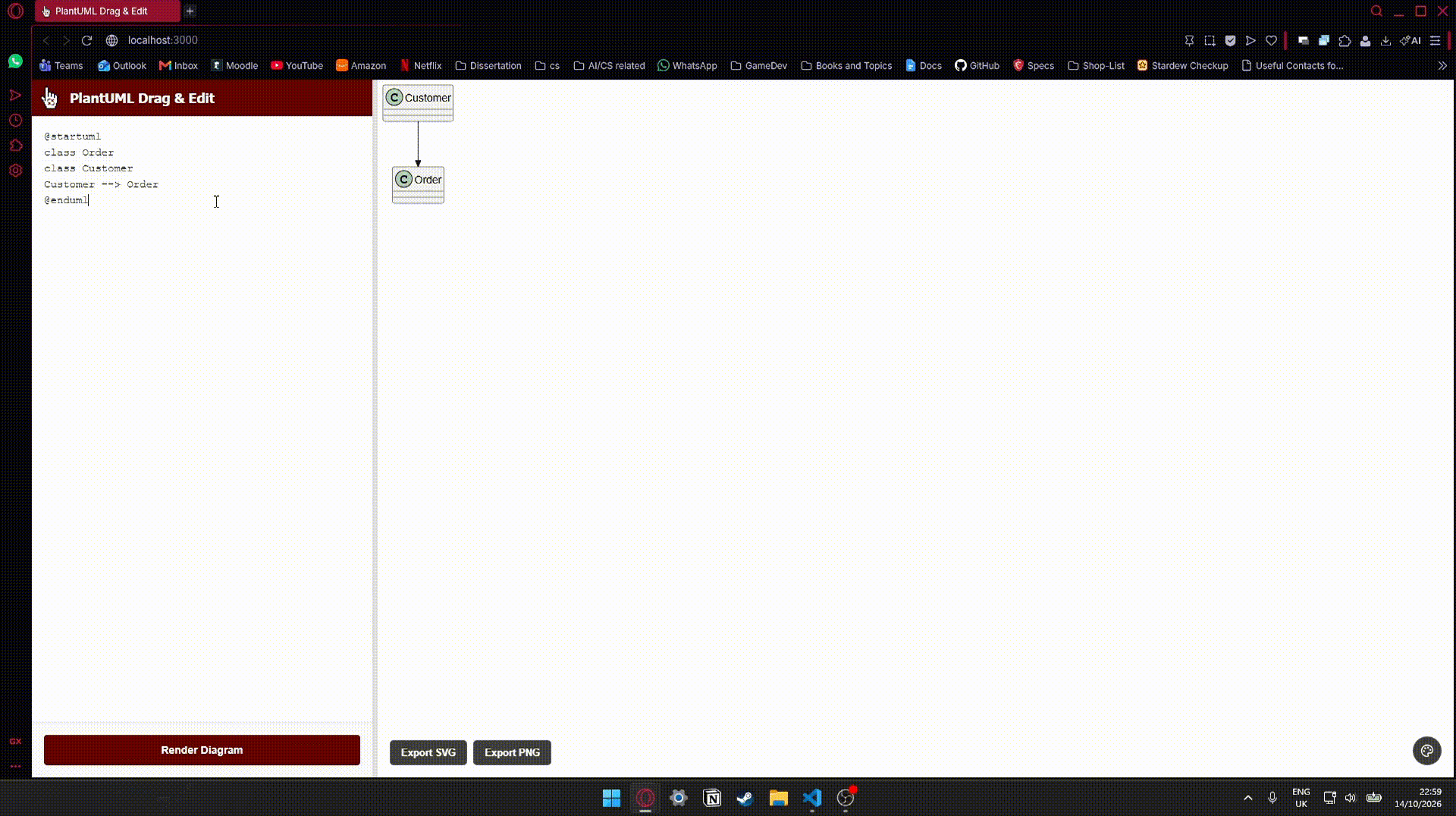Open Visual Studio Code from taskbar
The height and width of the screenshot is (816, 1456).
pyautogui.click(x=812, y=798)
